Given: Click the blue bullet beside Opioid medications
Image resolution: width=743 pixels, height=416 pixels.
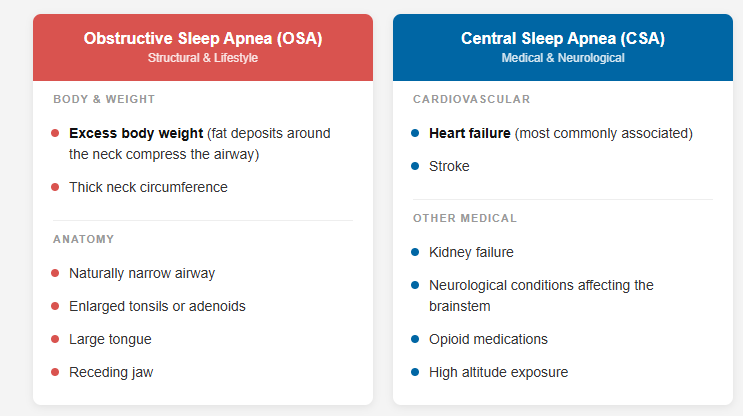Looking at the screenshot, I should pyautogui.click(x=415, y=339).
